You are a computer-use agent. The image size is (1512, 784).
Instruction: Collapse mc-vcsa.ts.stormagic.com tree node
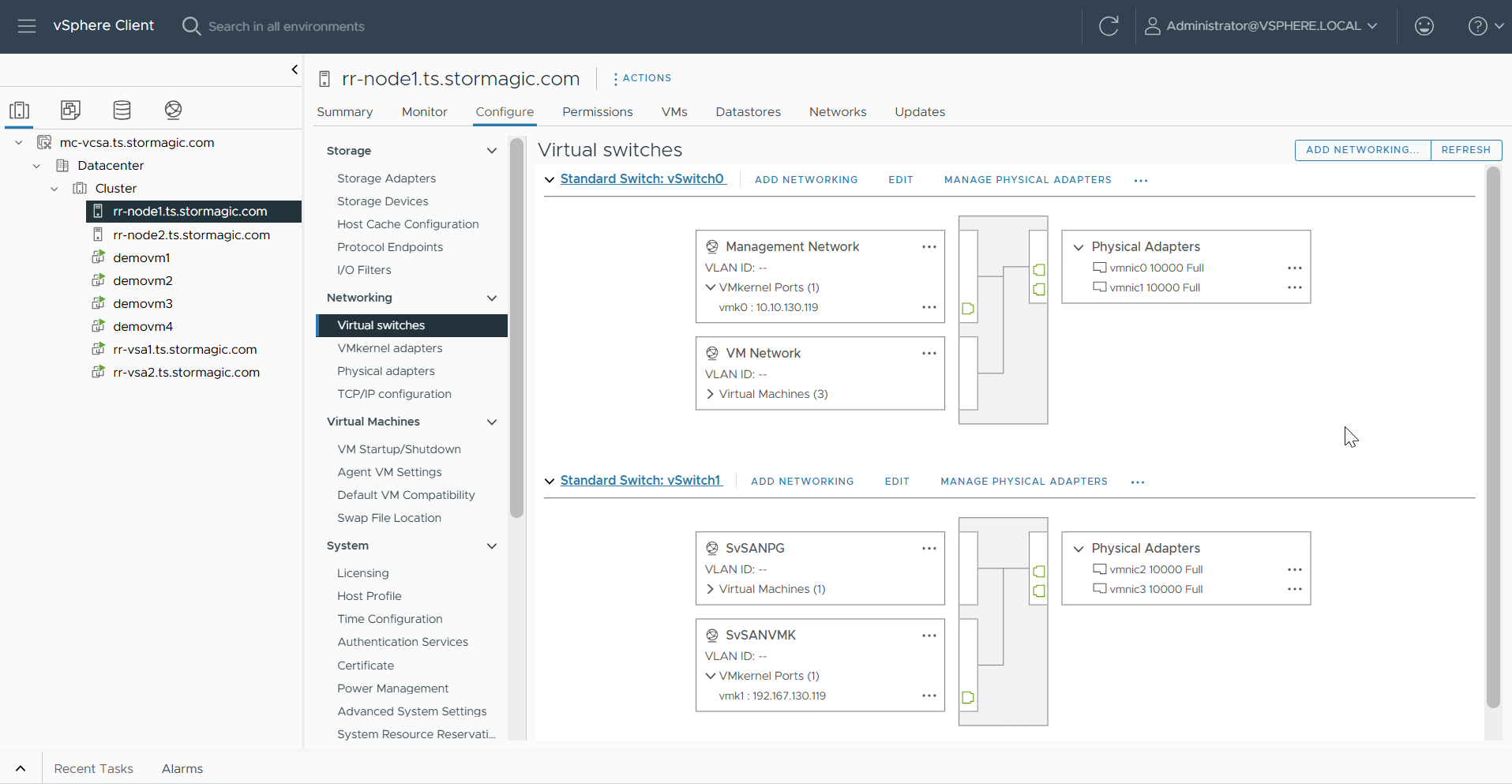click(19, 143)
